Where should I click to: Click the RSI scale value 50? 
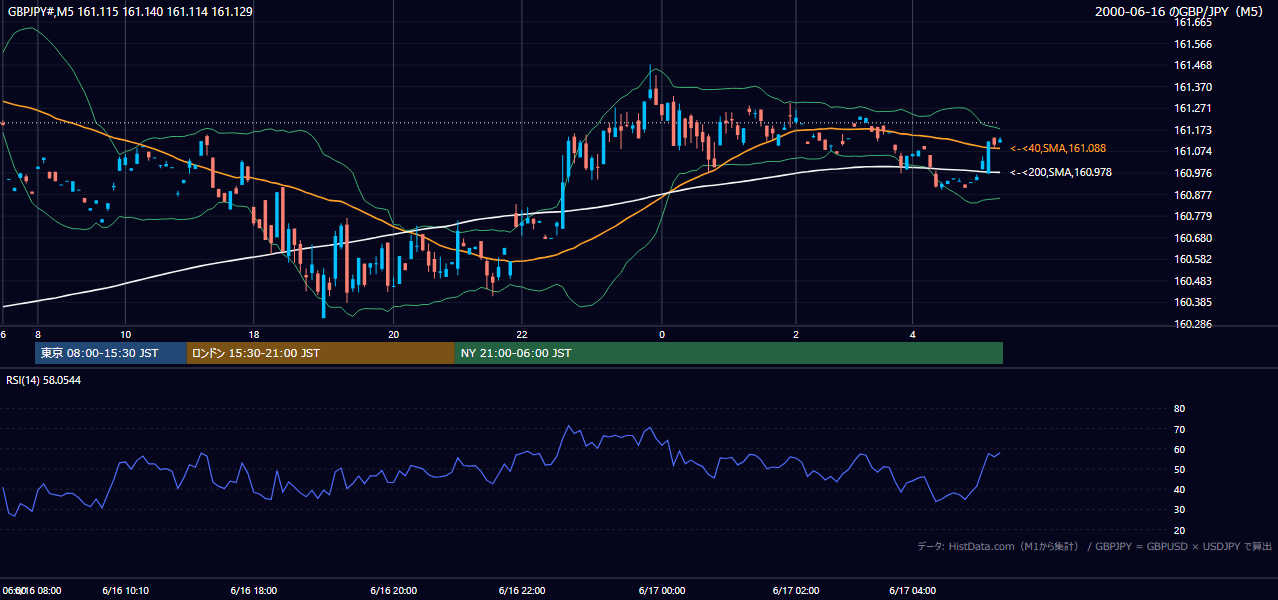point(1179,469)
